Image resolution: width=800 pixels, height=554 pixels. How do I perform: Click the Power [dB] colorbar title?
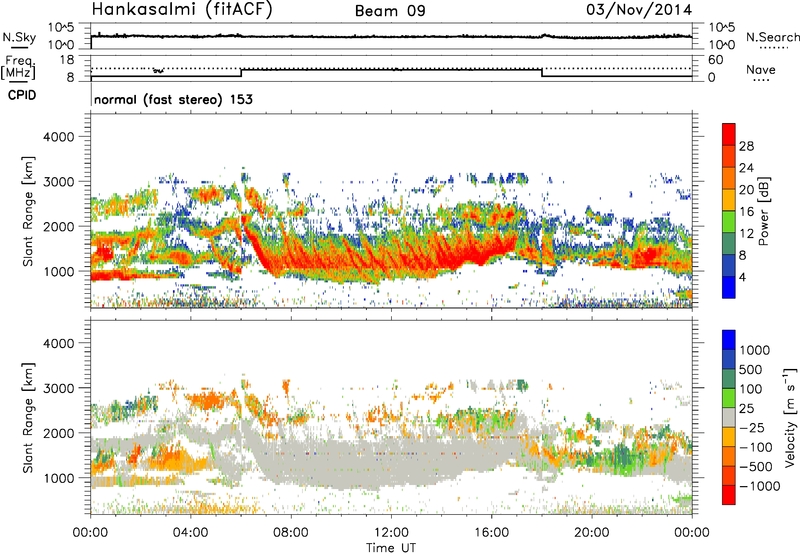point(764,211)
